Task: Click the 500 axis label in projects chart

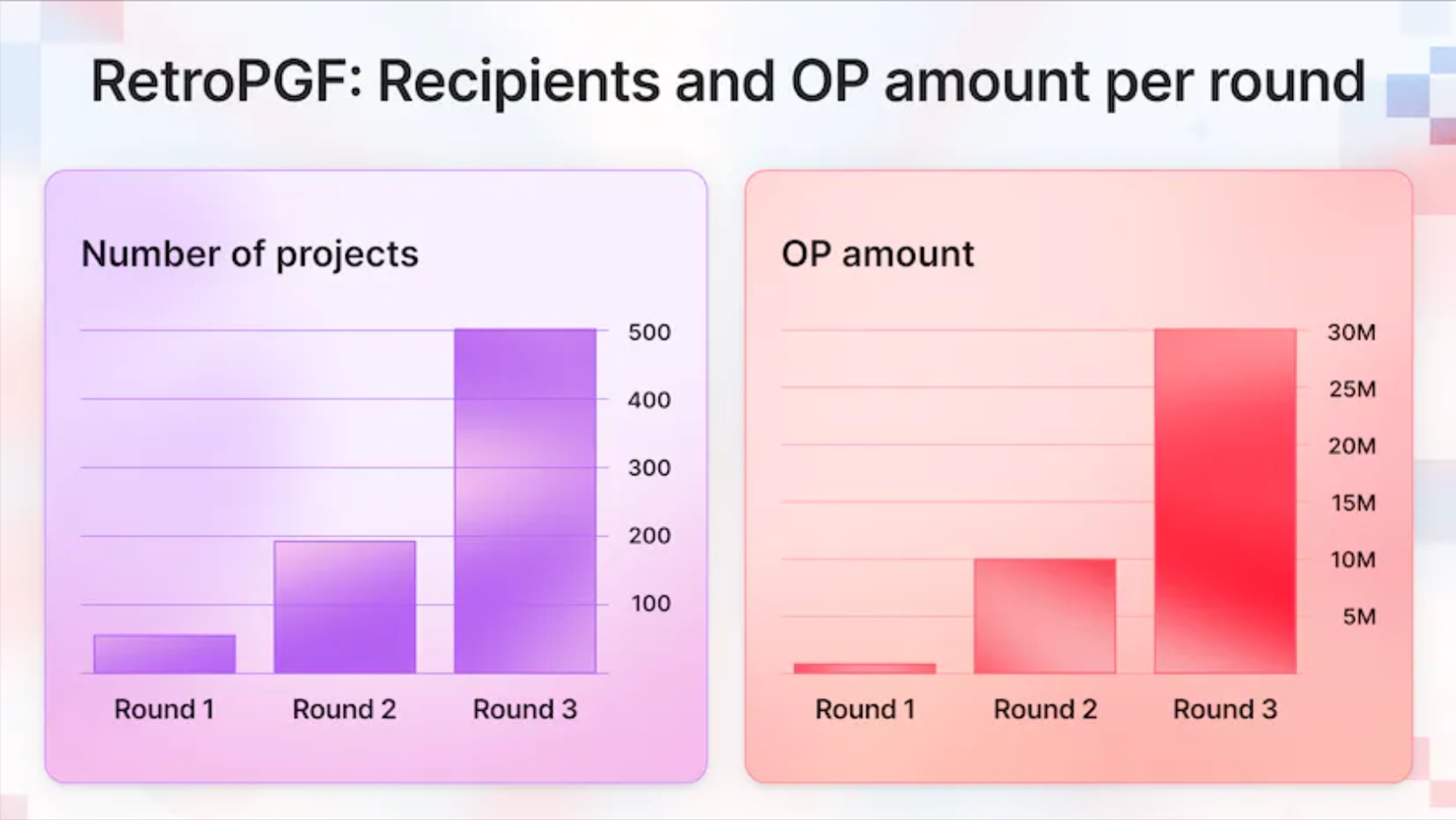Action: click(x=649, y=332)
